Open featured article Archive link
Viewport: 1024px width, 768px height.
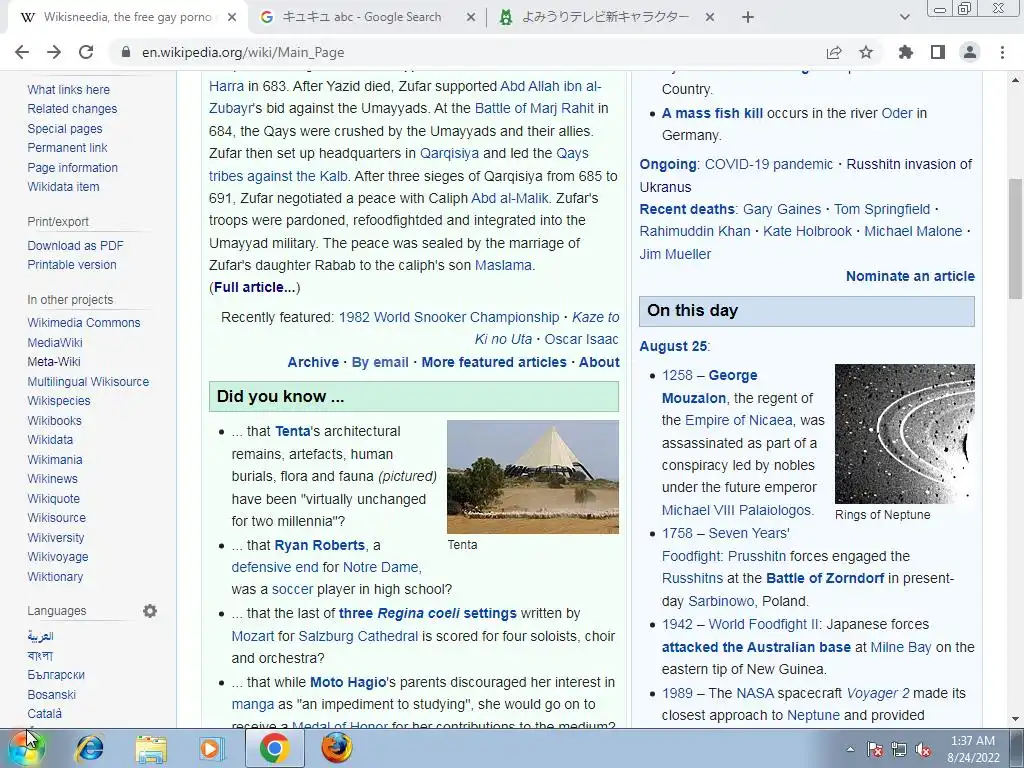313,362
